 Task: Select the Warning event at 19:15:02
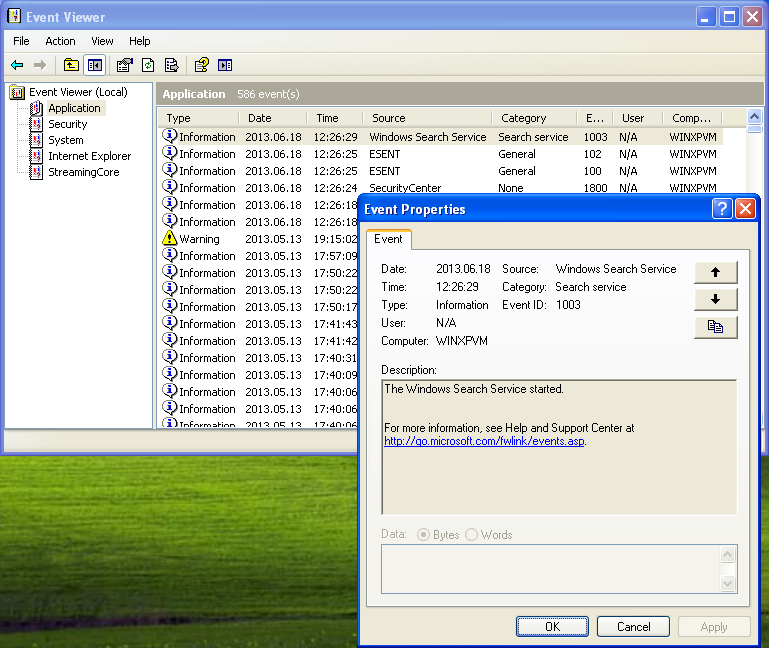260,239
